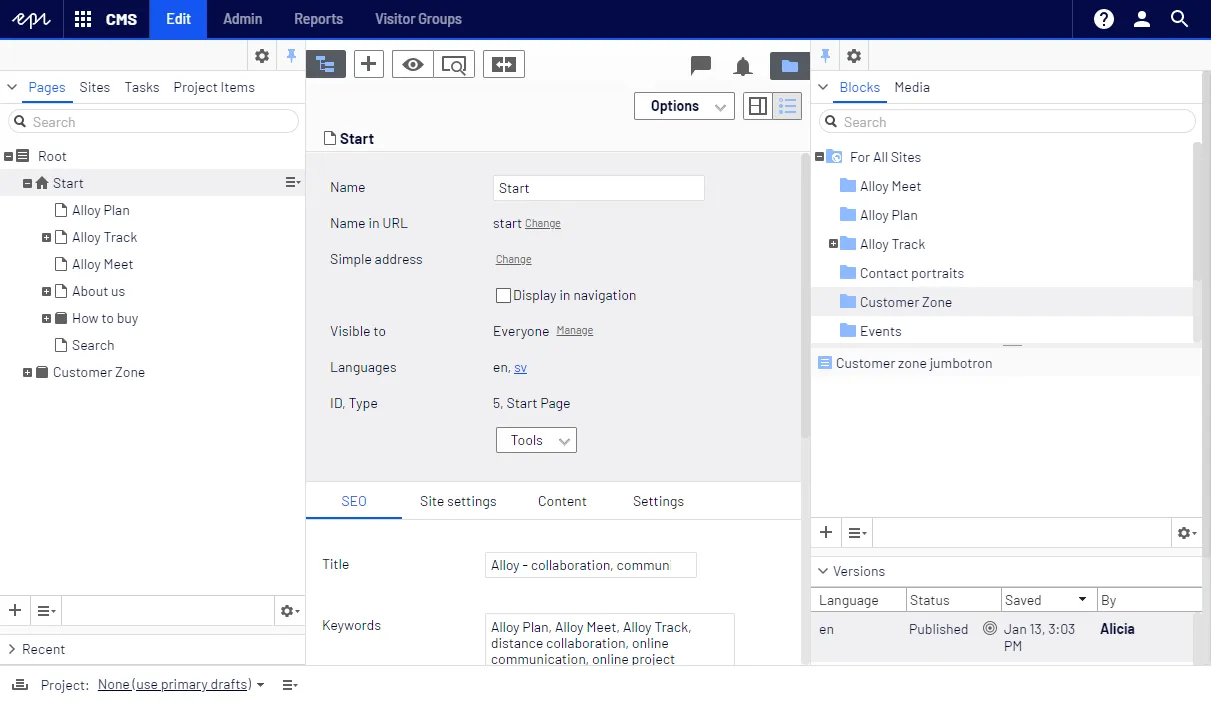Open the global apps grid menu
The width and height of the screenshot is (1211, 702).
[83, 19]
